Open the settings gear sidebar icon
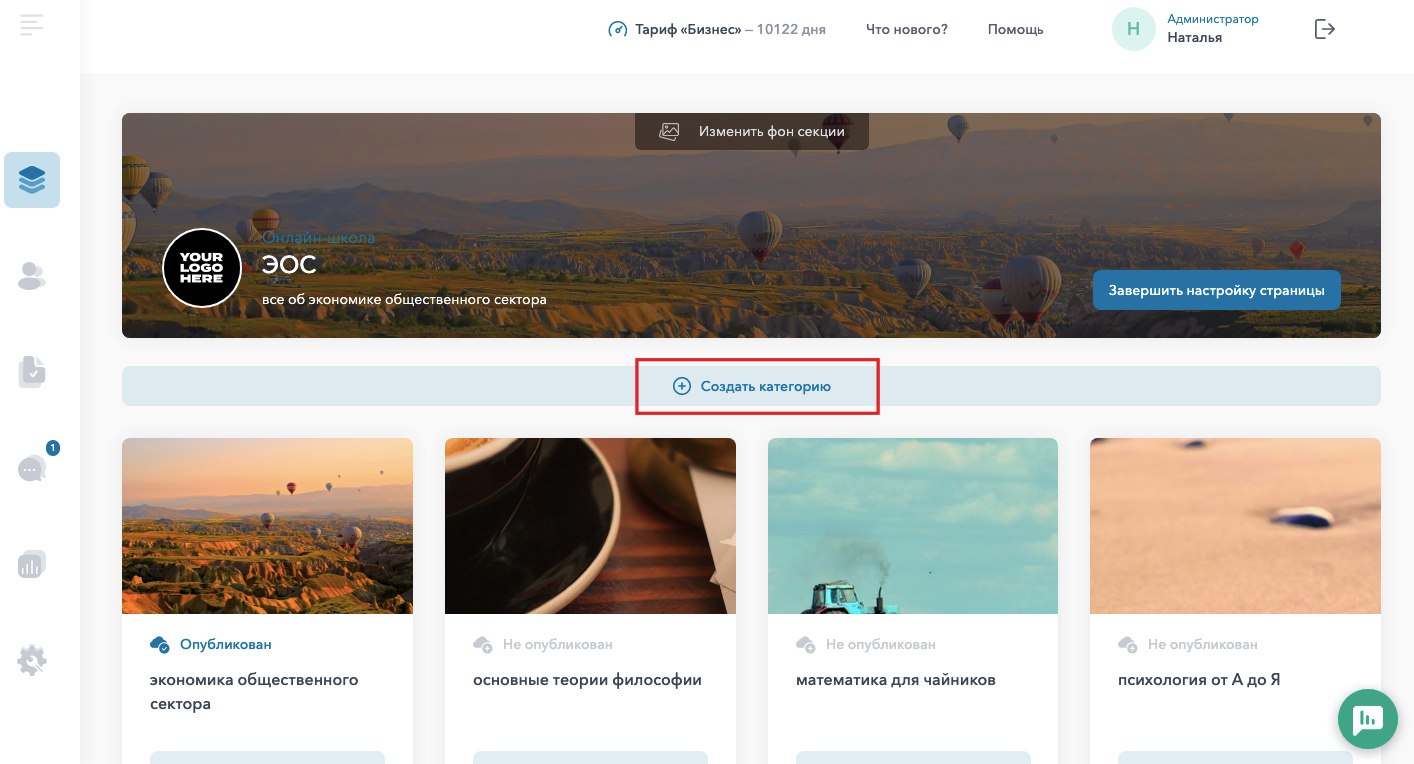 (x=32, y=660)
